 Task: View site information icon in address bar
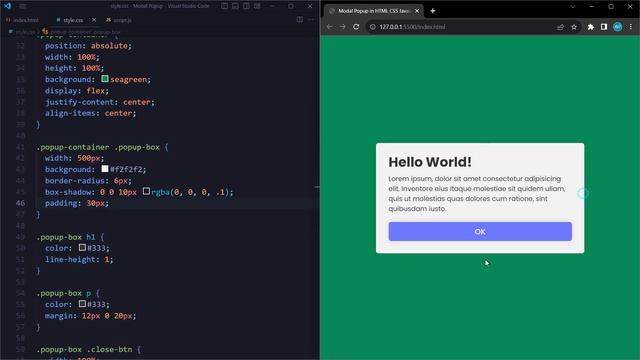(x=372, y=27)
